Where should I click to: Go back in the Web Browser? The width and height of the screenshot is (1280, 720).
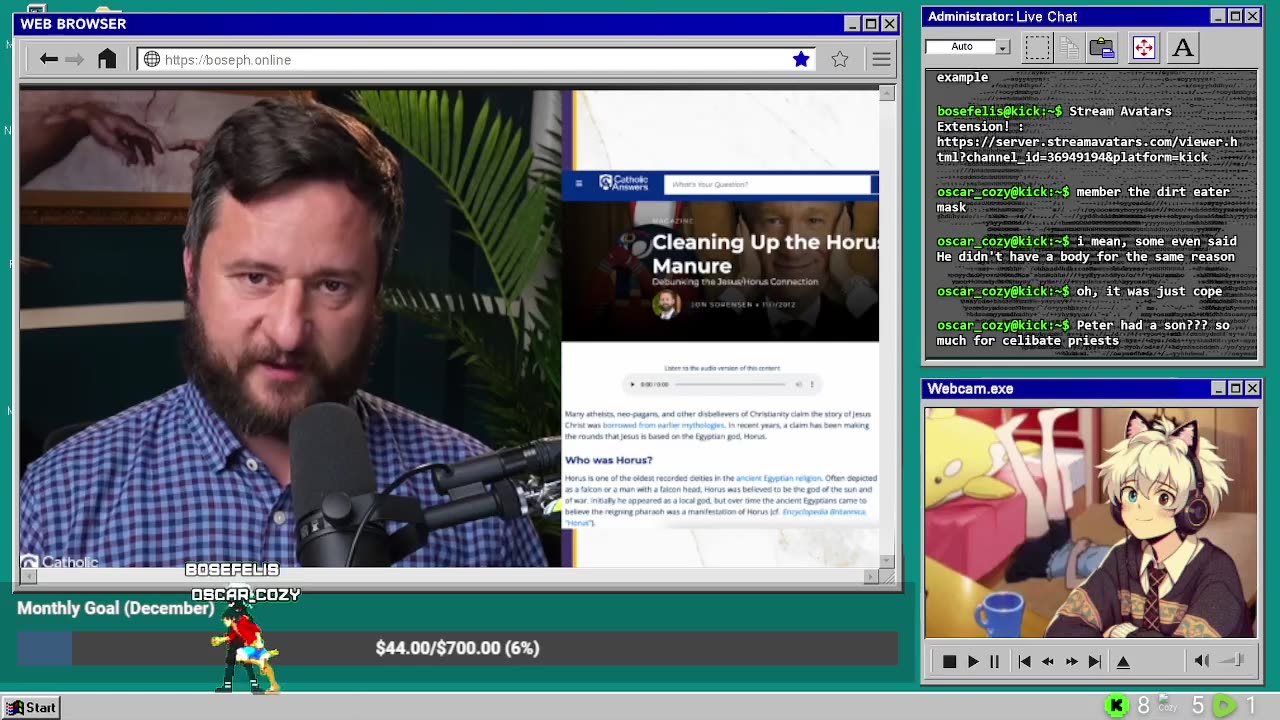[48, 60]
